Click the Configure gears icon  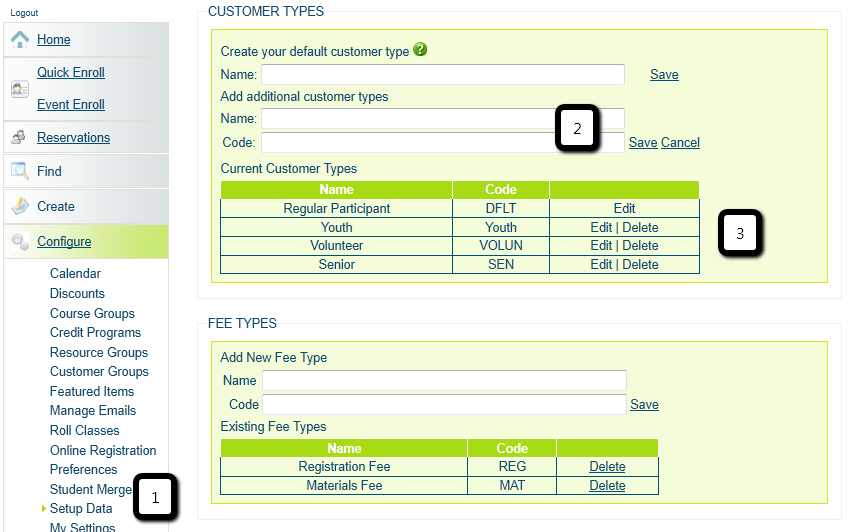20,241
